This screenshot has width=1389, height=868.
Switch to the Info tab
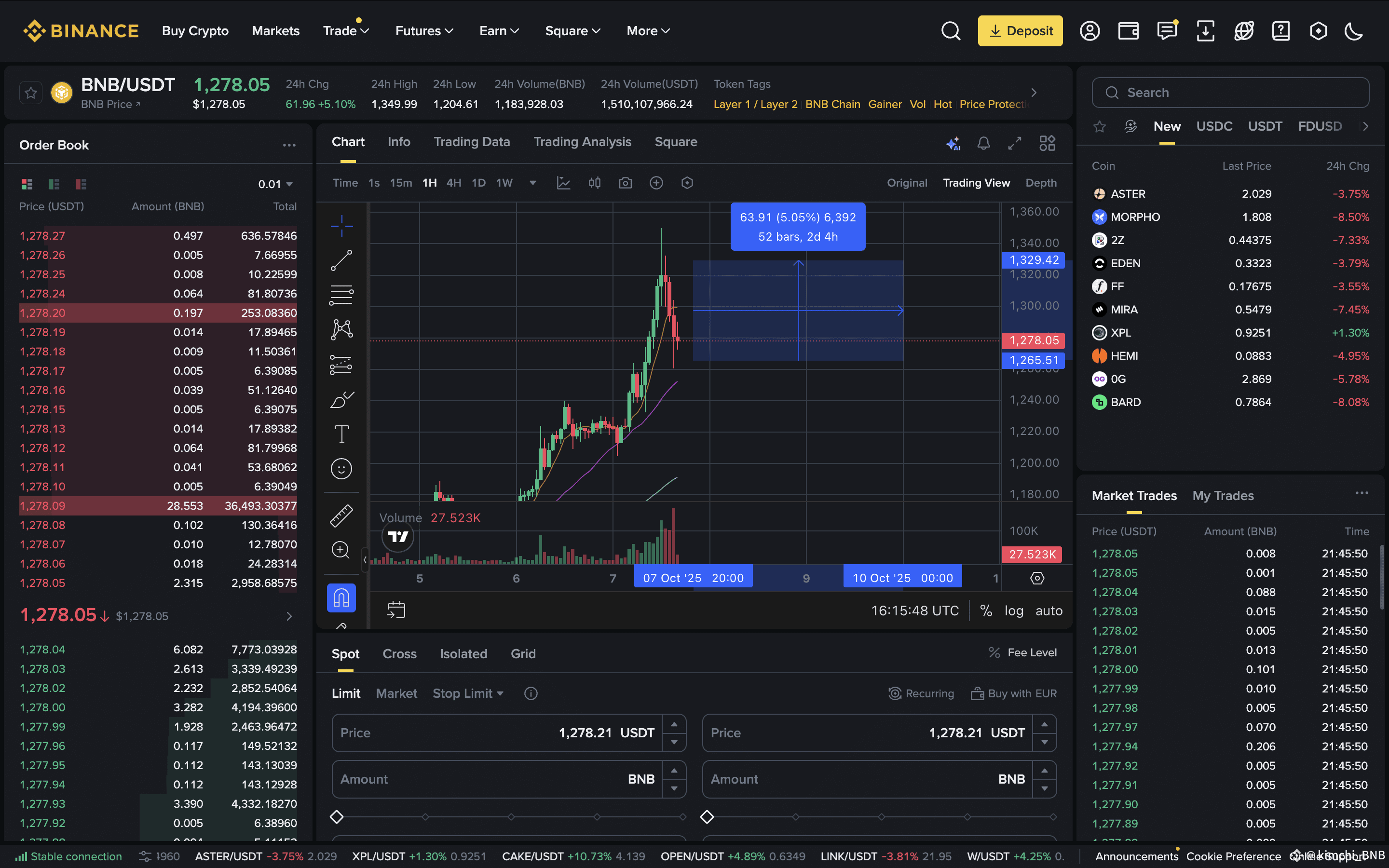click(x=399, y=142)
